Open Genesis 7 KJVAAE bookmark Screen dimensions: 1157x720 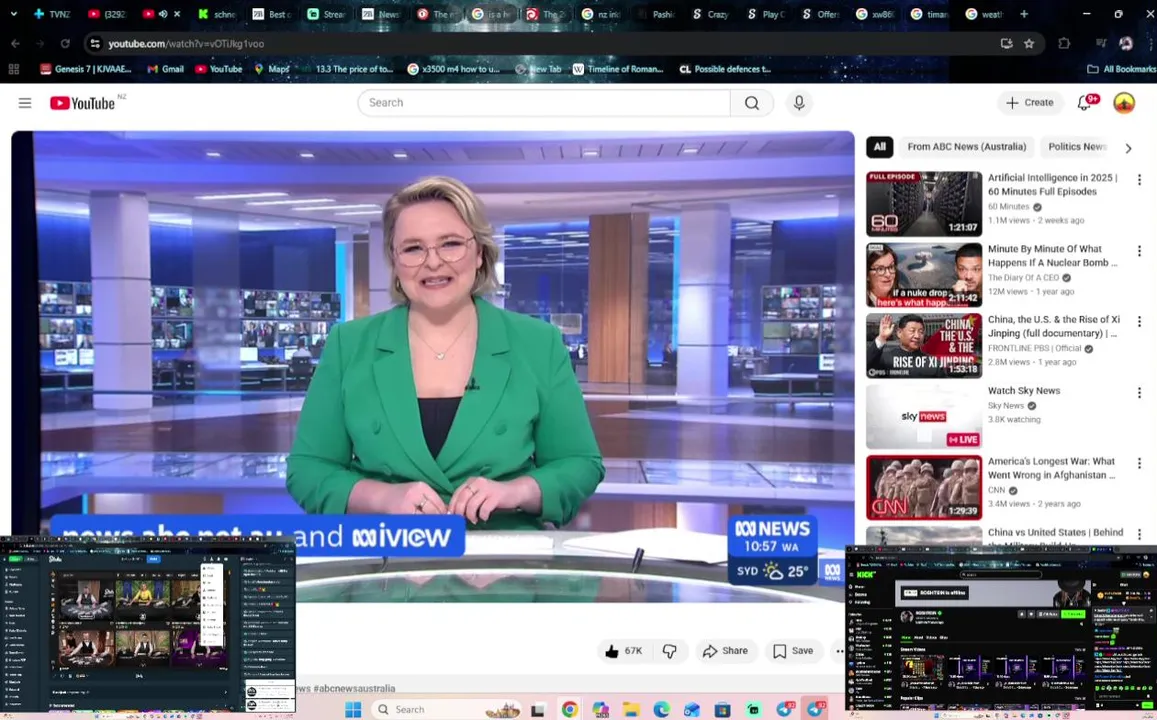[86, 69]
